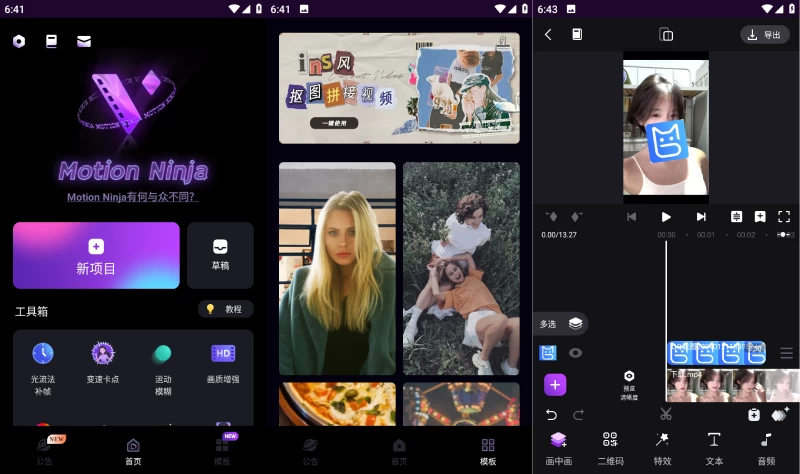Switch to 公告 tab on template screen

[310, 452]
